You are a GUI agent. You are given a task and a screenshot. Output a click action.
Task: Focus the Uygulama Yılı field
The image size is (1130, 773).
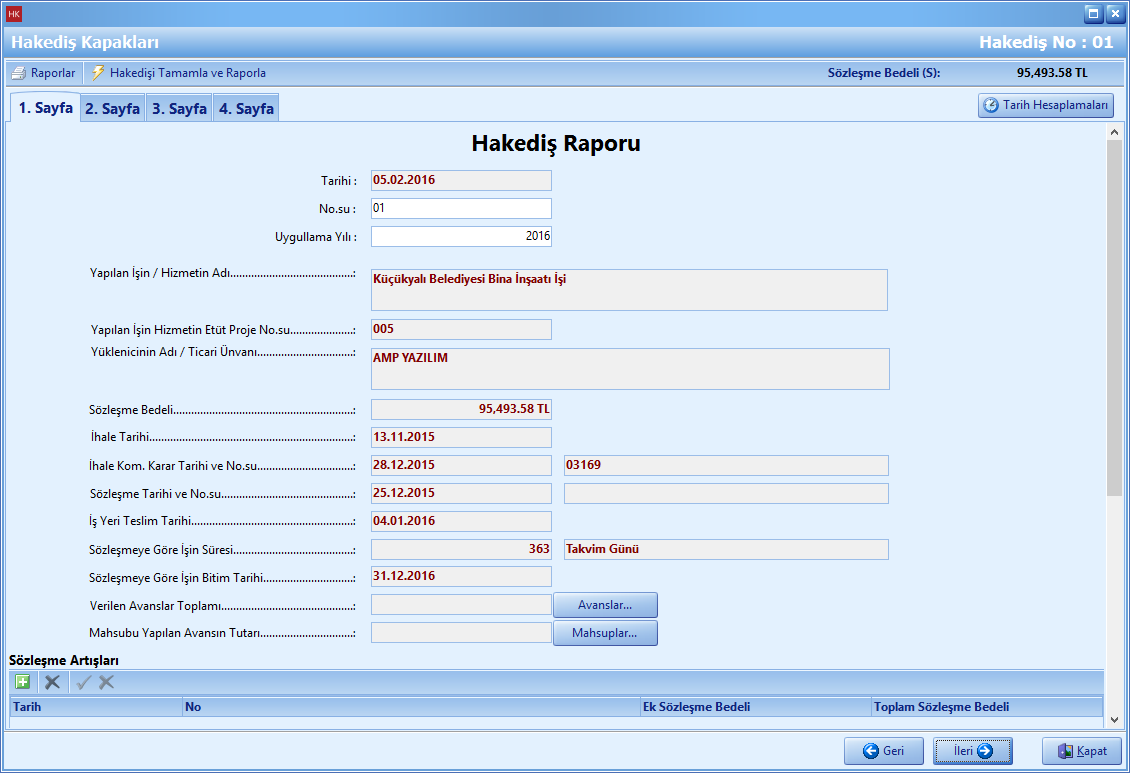[461, 236]
